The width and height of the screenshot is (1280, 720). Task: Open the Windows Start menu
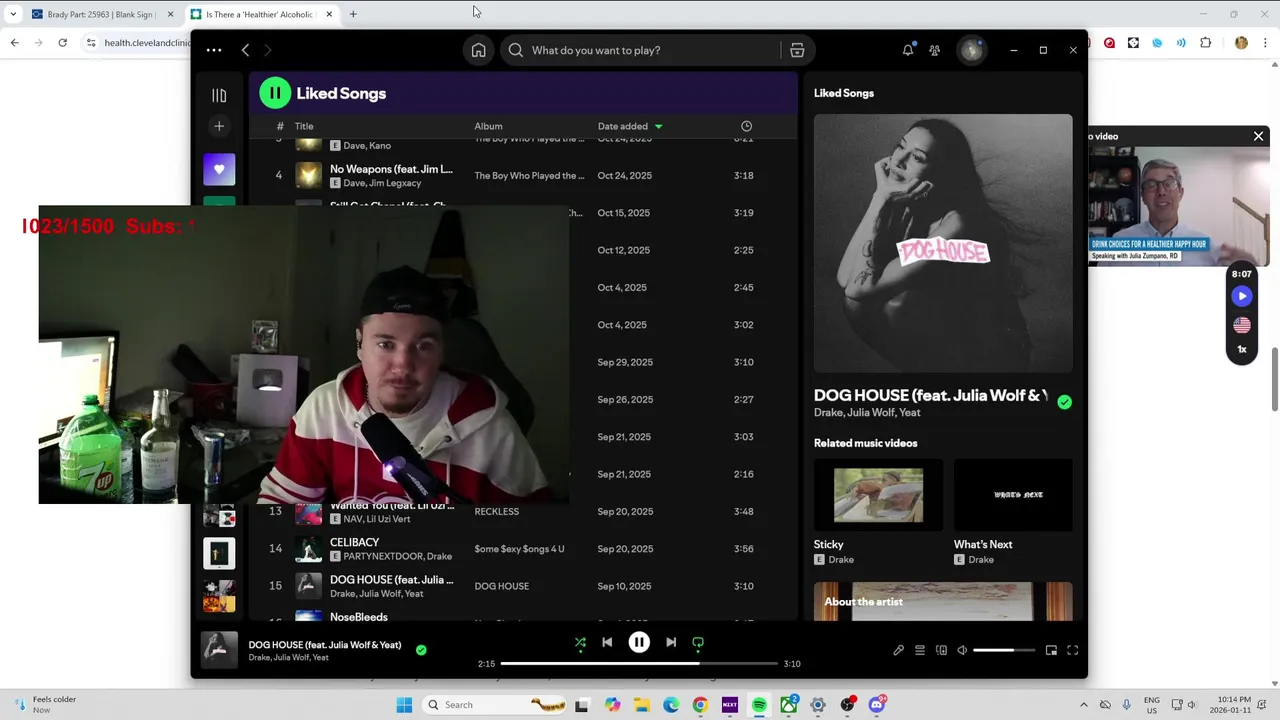tap(404, 705)
